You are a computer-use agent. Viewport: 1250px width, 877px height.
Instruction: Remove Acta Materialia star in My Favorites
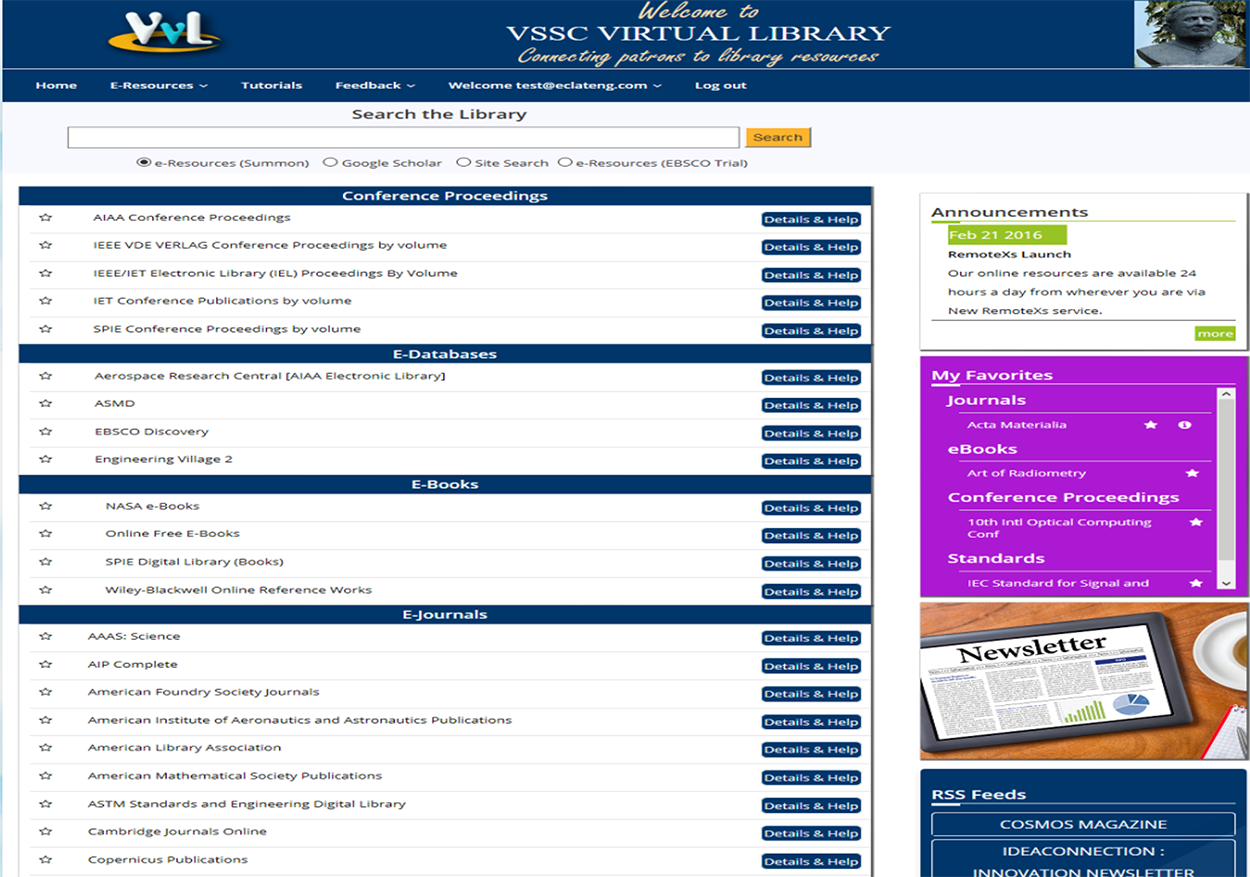[x=1151, y=425]
